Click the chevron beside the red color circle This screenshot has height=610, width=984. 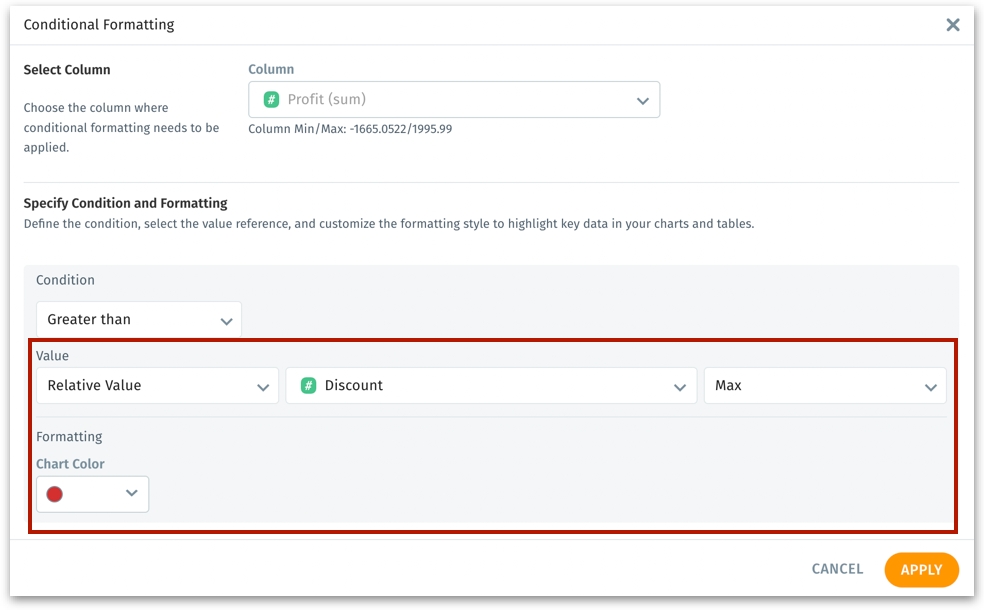(x=131, y=494)
